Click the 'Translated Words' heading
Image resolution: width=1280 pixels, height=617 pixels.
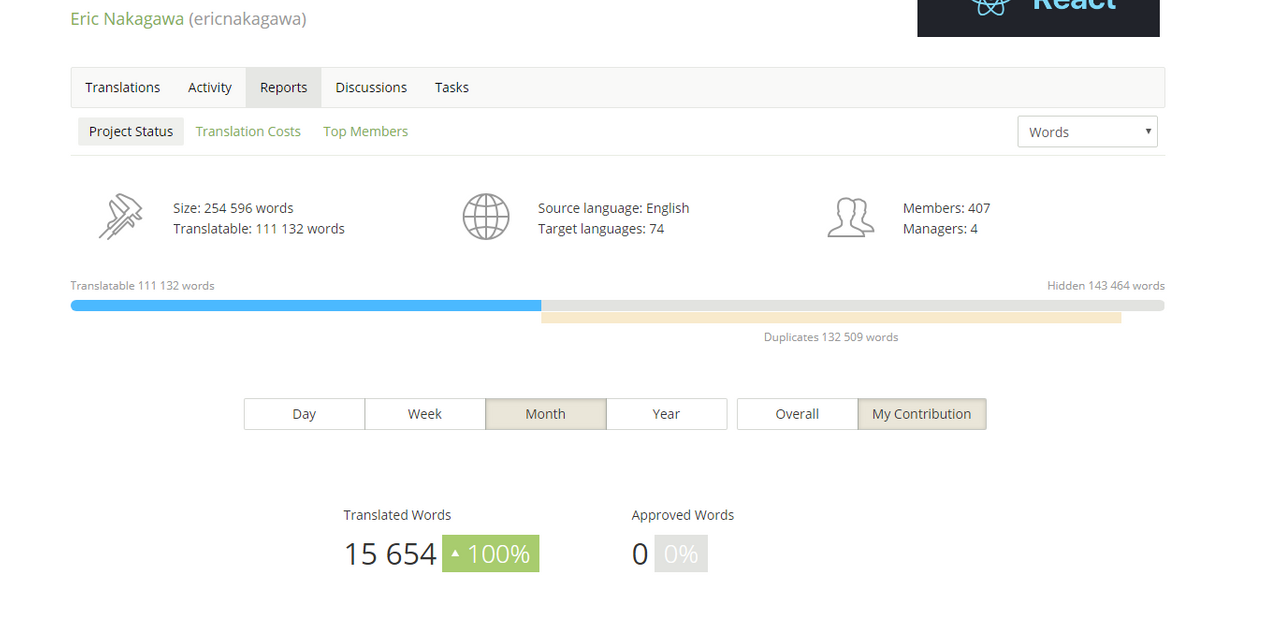397,515
